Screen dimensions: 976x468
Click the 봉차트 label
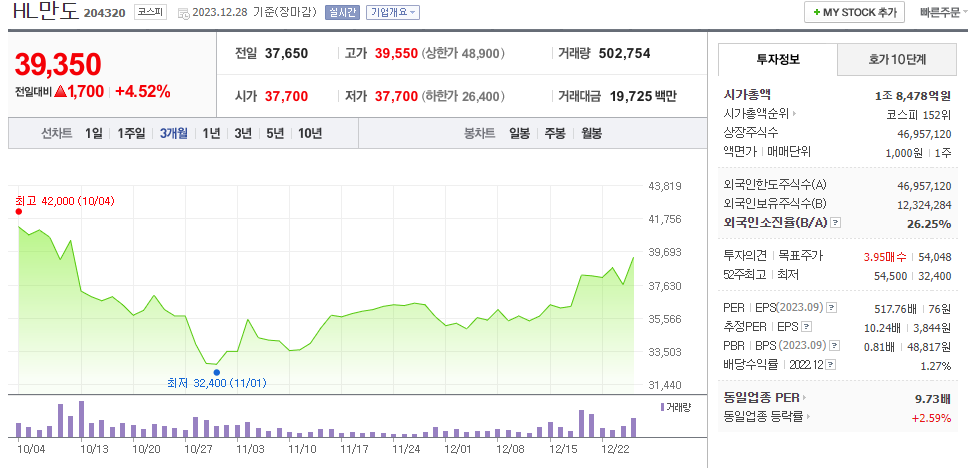(479, 133)
